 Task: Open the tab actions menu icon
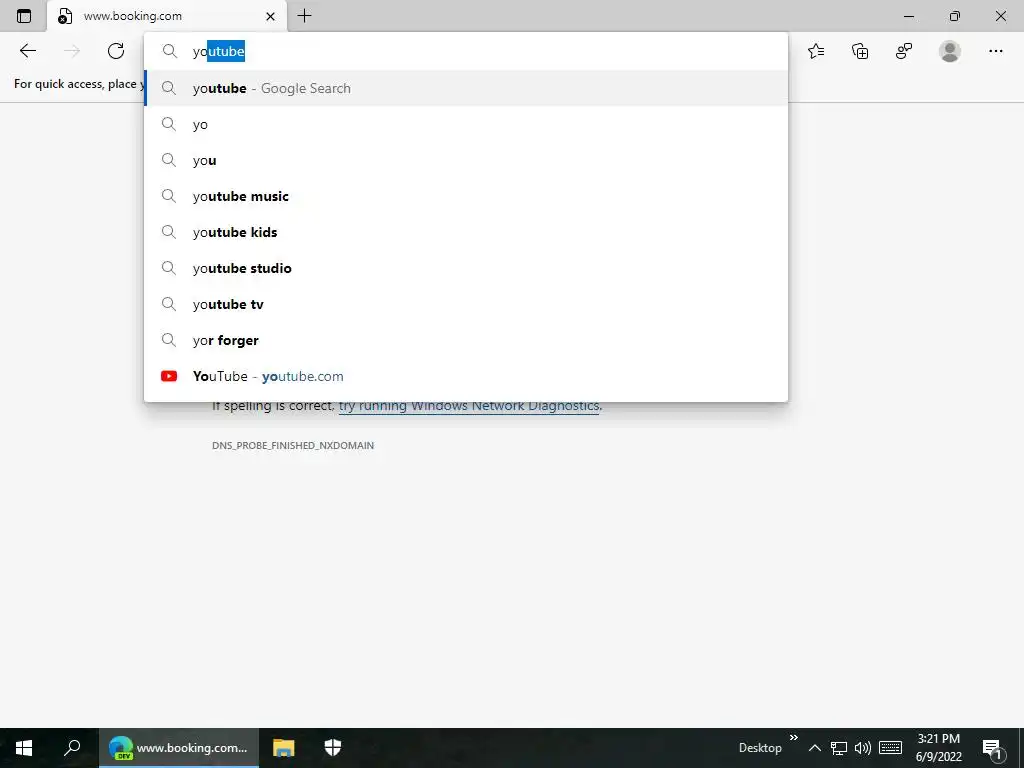coord(24,16)
